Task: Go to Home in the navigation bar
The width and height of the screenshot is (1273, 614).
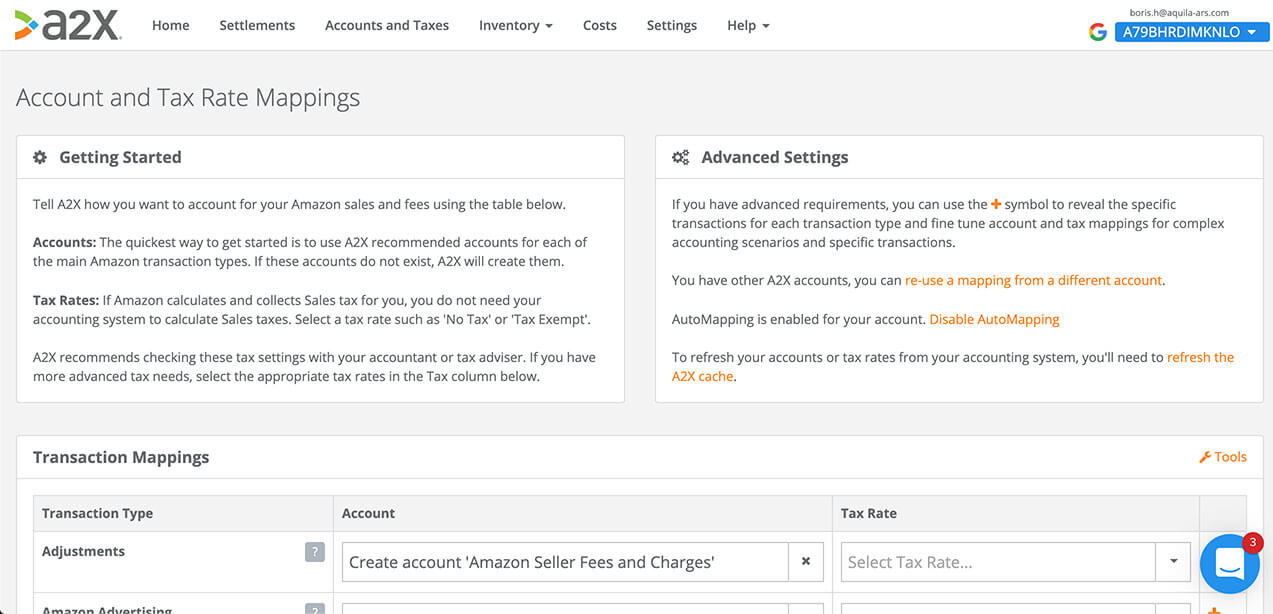Action: coord(171,25)
